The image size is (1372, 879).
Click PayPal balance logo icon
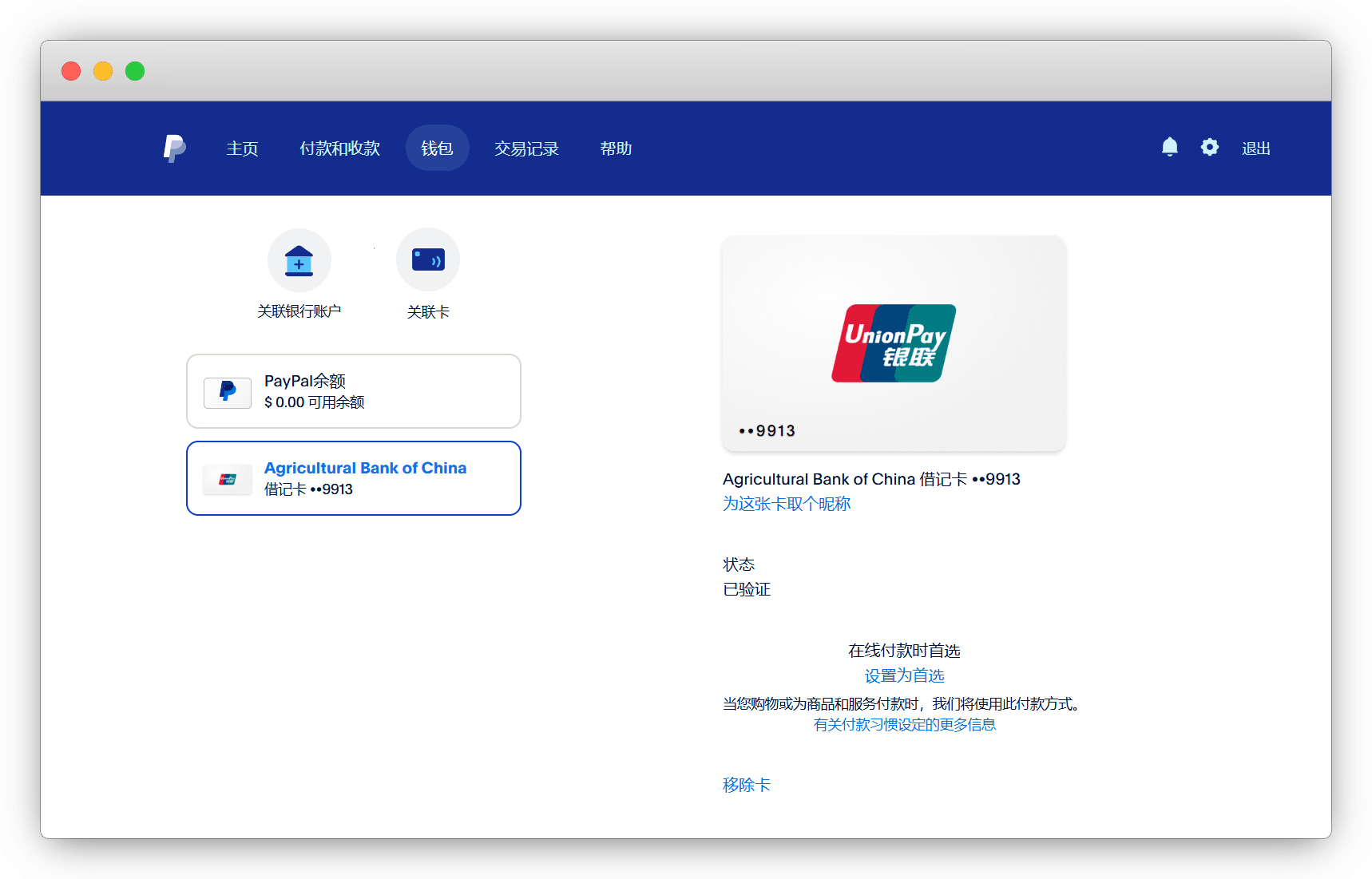(228, 392)
